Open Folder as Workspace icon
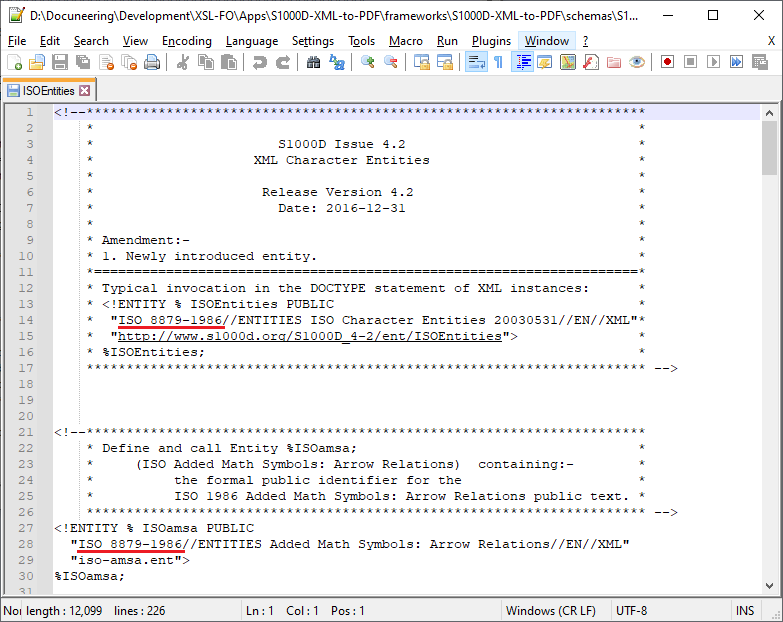The image size is (783, 622). pyautogui.click(x=614, y=62)
